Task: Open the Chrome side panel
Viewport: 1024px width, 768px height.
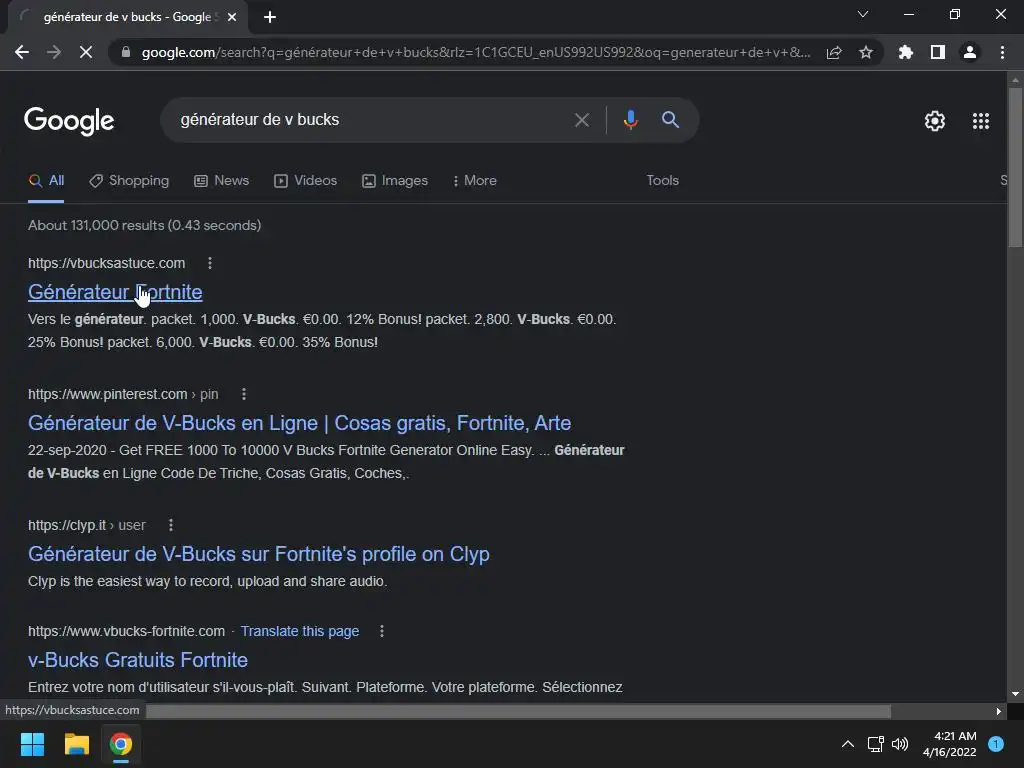Action: coord(938,52)
